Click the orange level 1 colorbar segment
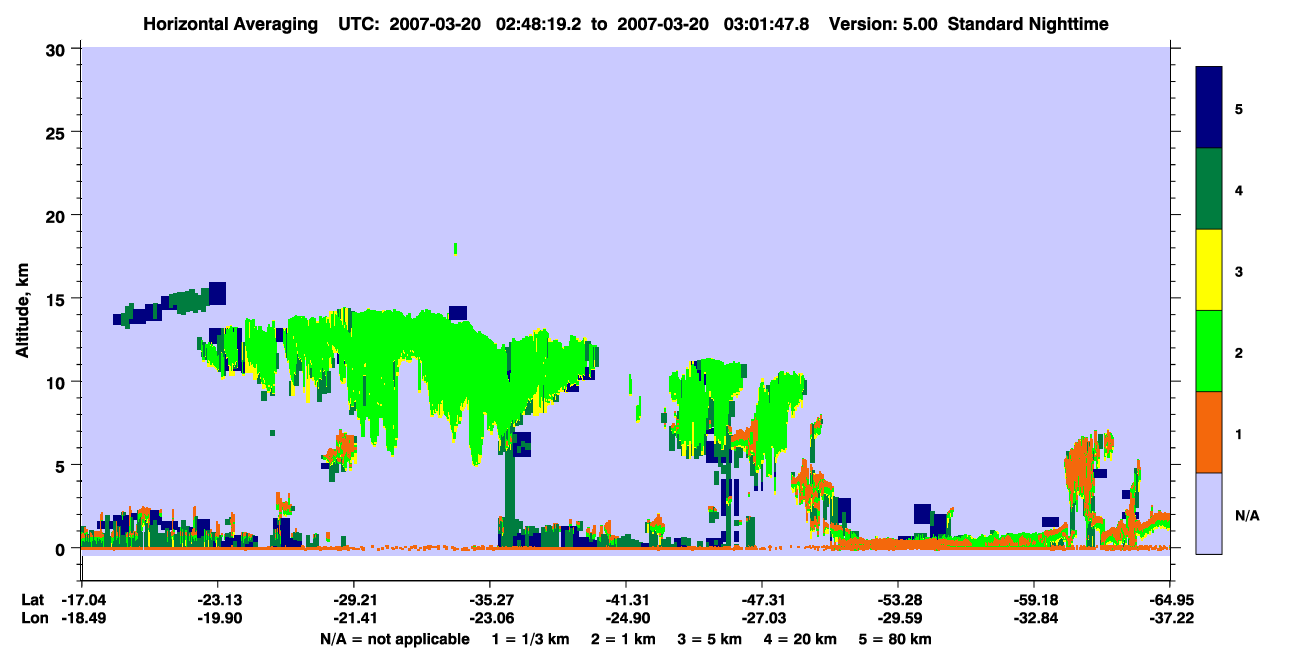This screenshot has width=1300, height=667. point(1209,432)
